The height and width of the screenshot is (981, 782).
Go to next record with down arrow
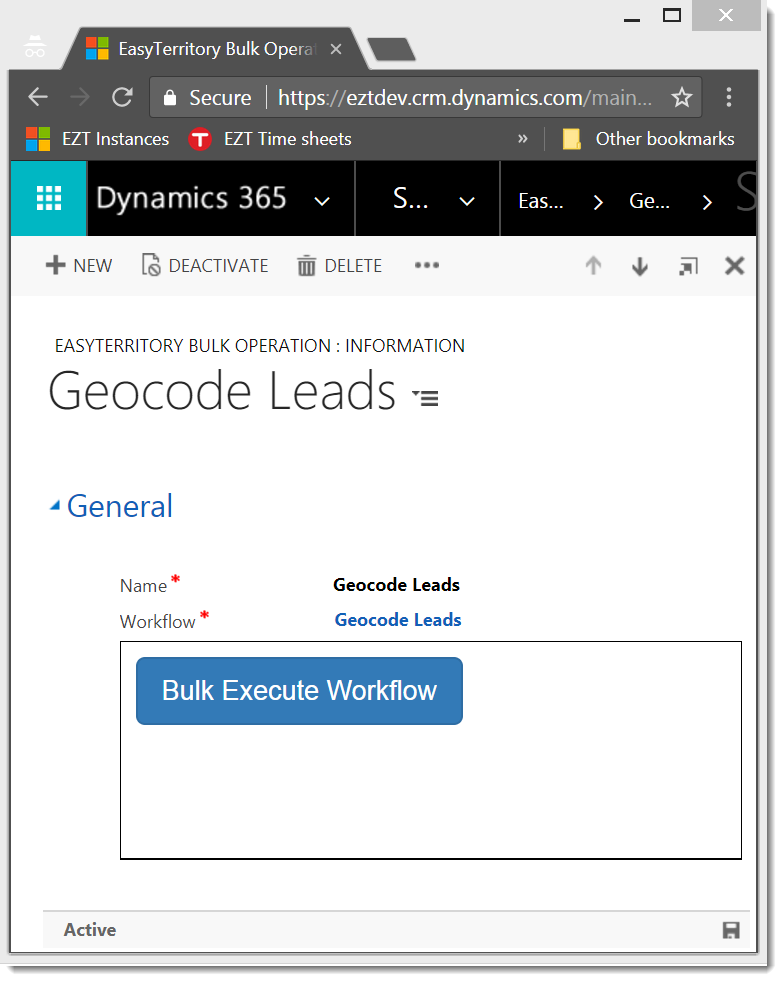click(x=640, y=266)
